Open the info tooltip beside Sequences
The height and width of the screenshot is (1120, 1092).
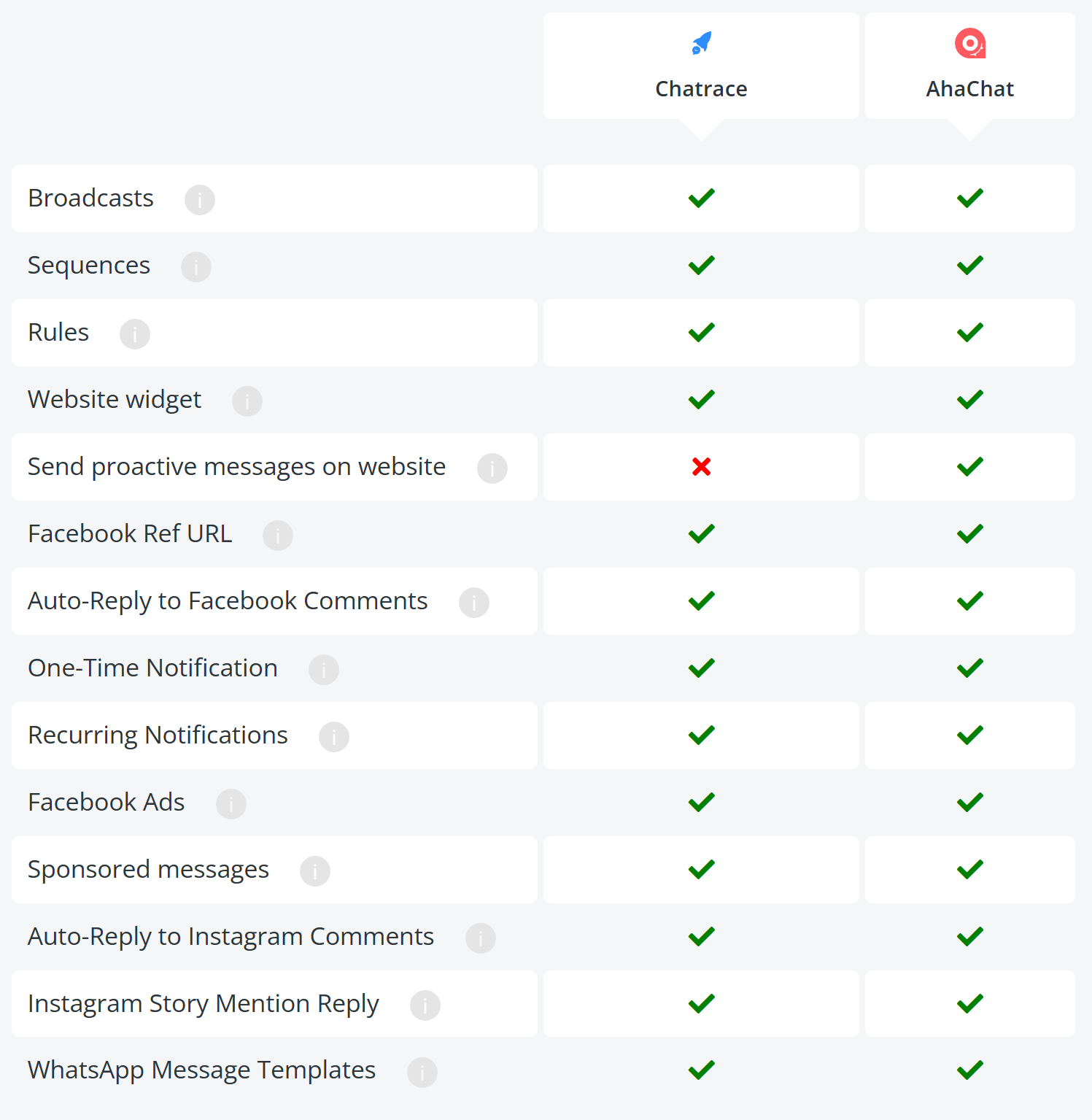196,266
